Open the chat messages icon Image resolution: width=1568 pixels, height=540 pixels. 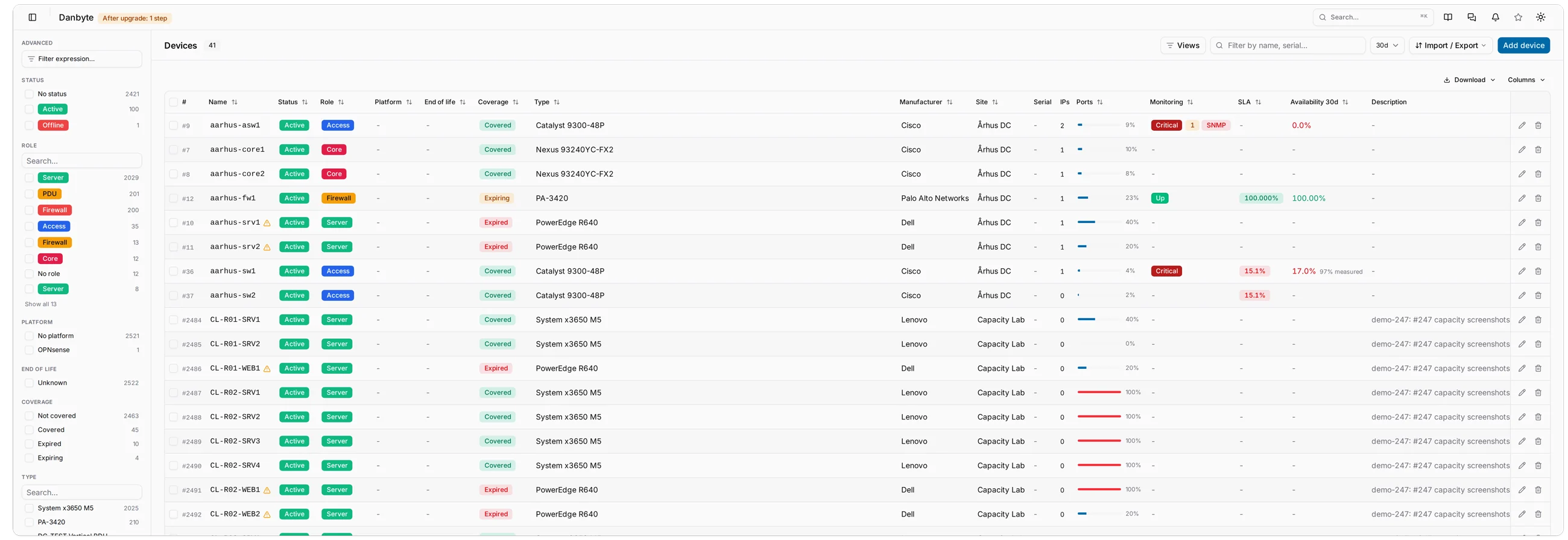coord(1472,17)
